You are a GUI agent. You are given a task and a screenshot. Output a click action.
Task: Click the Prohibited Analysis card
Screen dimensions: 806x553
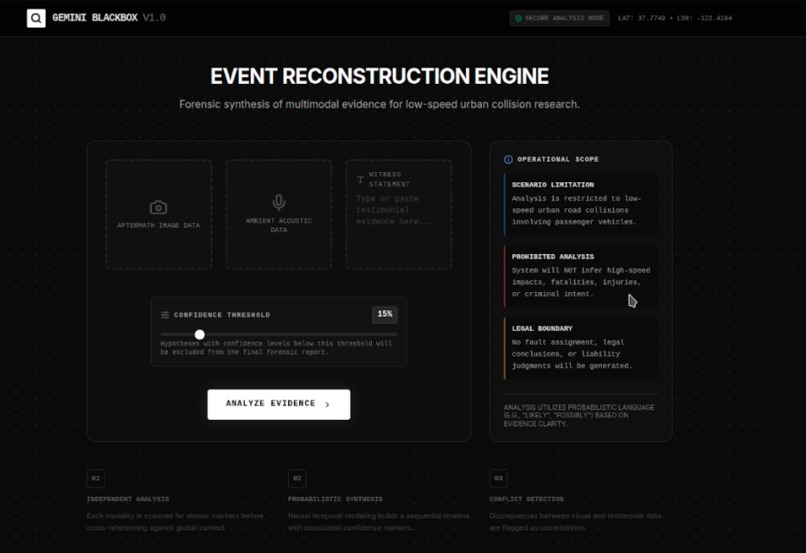coord(581,276)
